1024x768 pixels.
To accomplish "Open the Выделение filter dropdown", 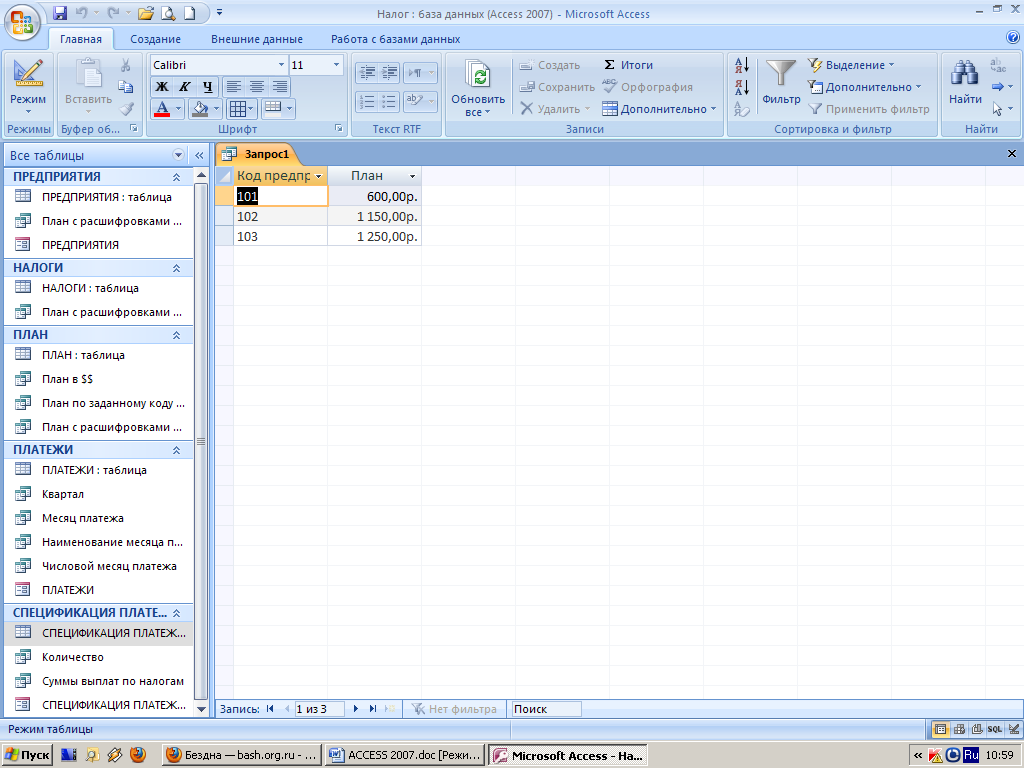I will (x=851, y=65).
